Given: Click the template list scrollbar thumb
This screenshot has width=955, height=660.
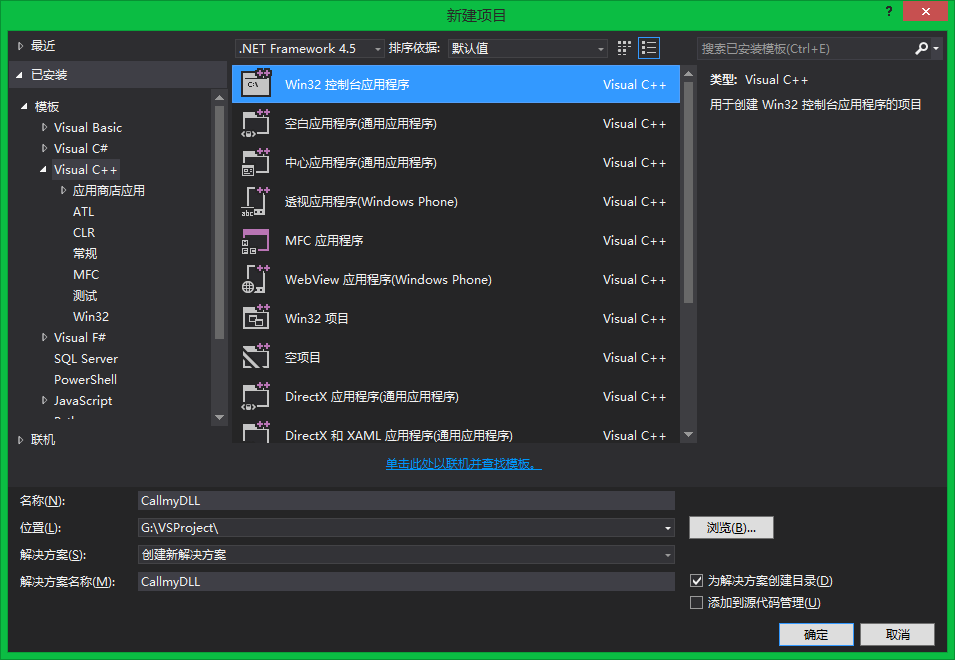Looking at the screenshot, I should pos(688,192).
